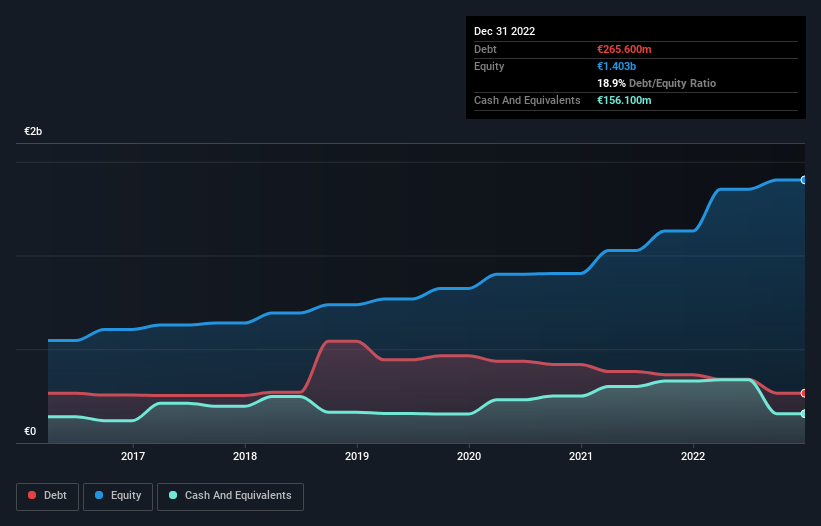
Task: Click the 2019 x-axis label
Action: click(357, 456)
